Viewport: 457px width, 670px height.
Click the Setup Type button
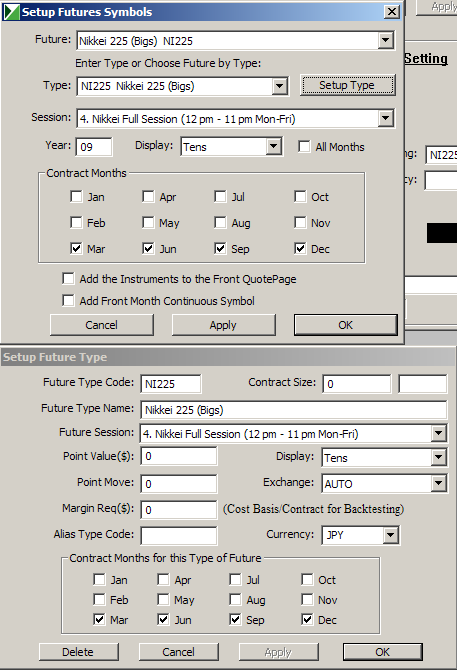(x=347, y=85)
